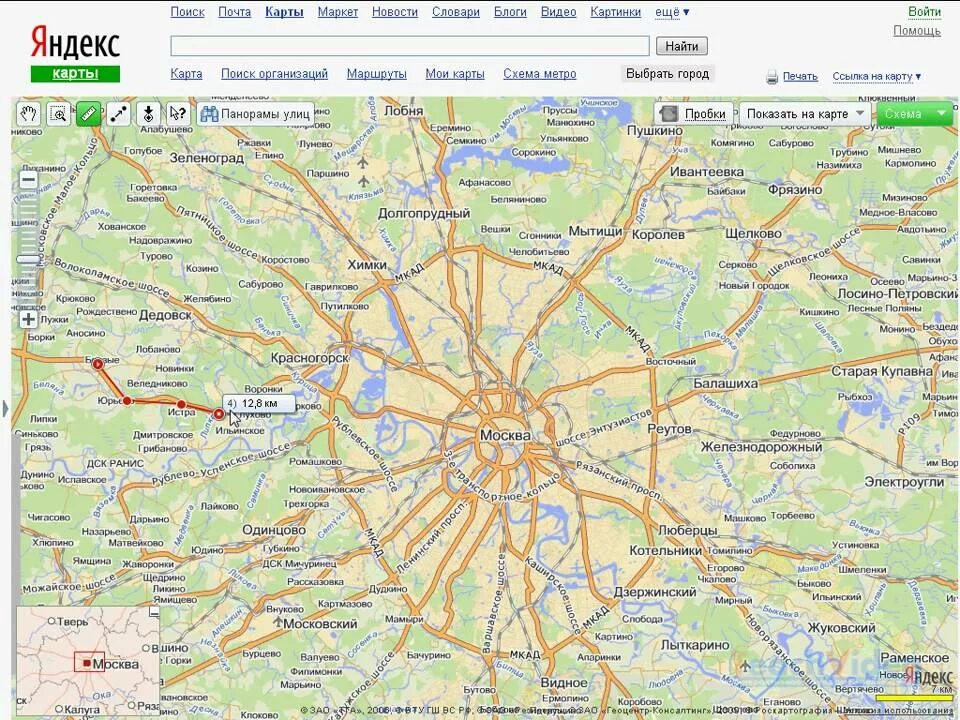960x720 pixels.
Task: Open the Почта link
Action: [234, 12]
